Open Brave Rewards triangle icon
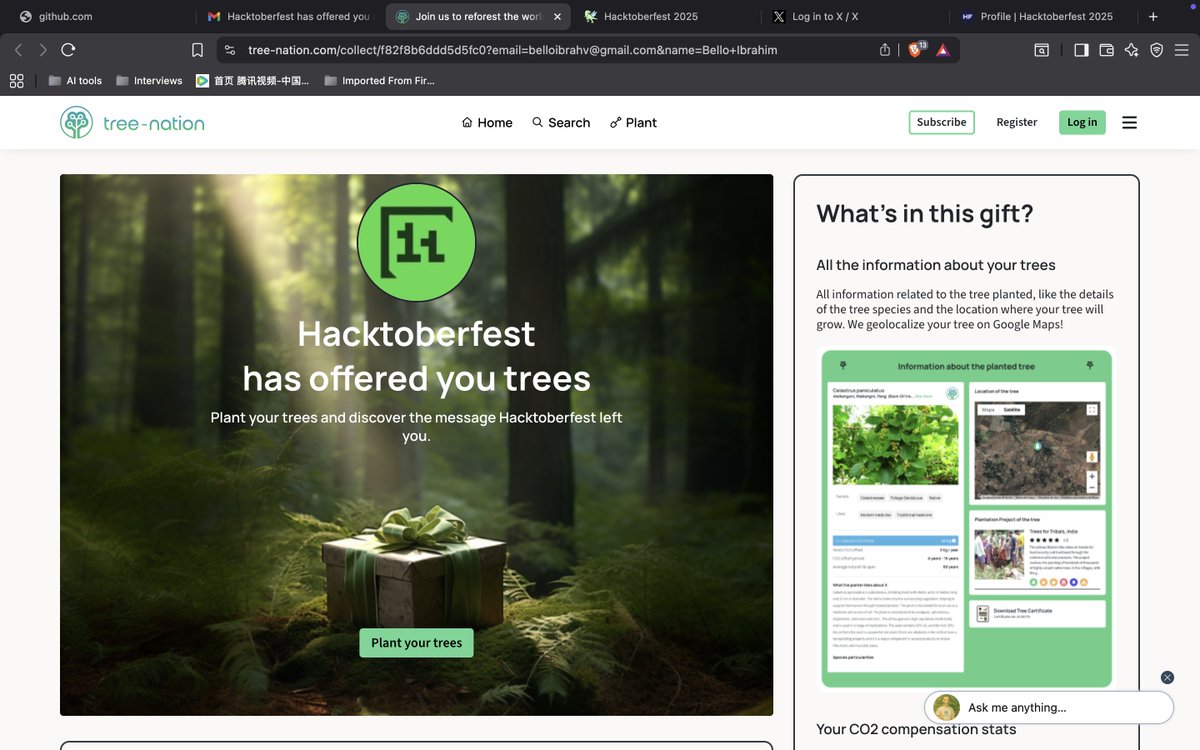Screen dimensions: 1200x750 943,50
